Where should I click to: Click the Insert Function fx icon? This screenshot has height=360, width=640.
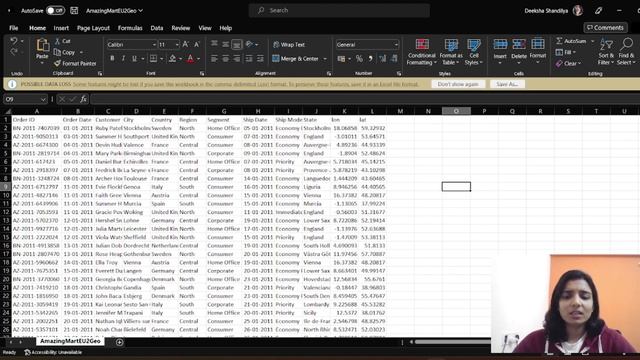(83, 99)
